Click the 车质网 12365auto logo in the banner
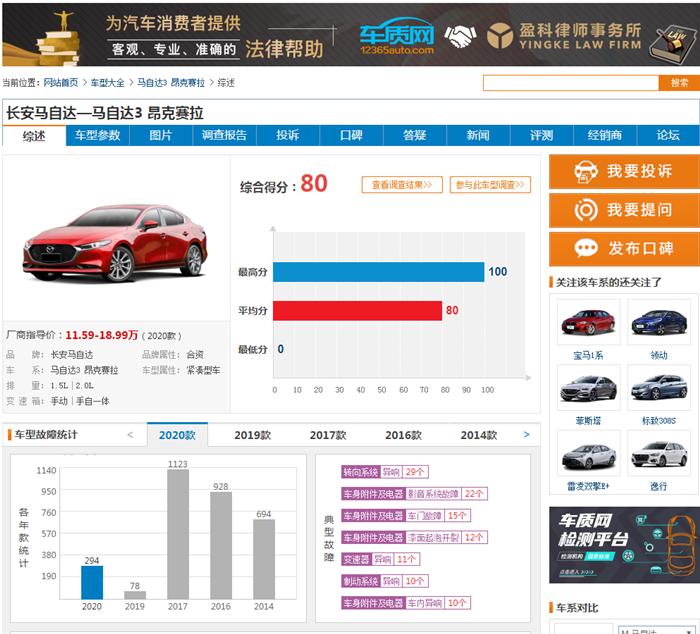Viewport: 700px width, 634px height. pyautogui.click(x=397, y=37)
